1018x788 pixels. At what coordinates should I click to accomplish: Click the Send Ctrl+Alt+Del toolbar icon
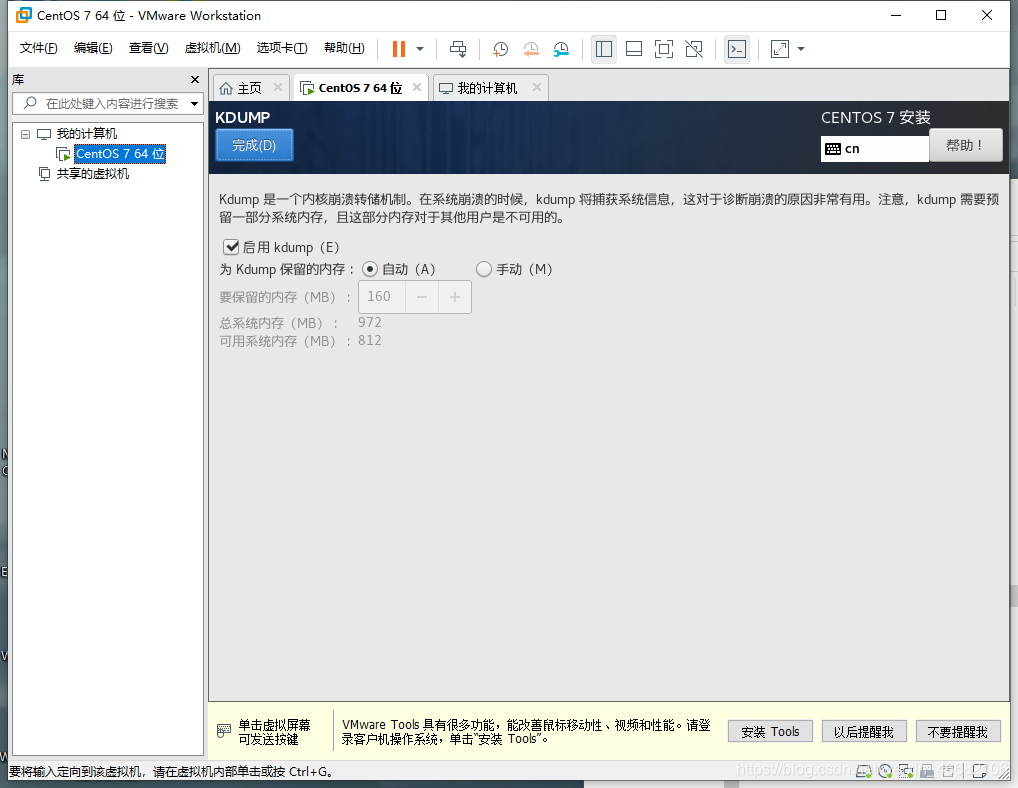(458, 49)
